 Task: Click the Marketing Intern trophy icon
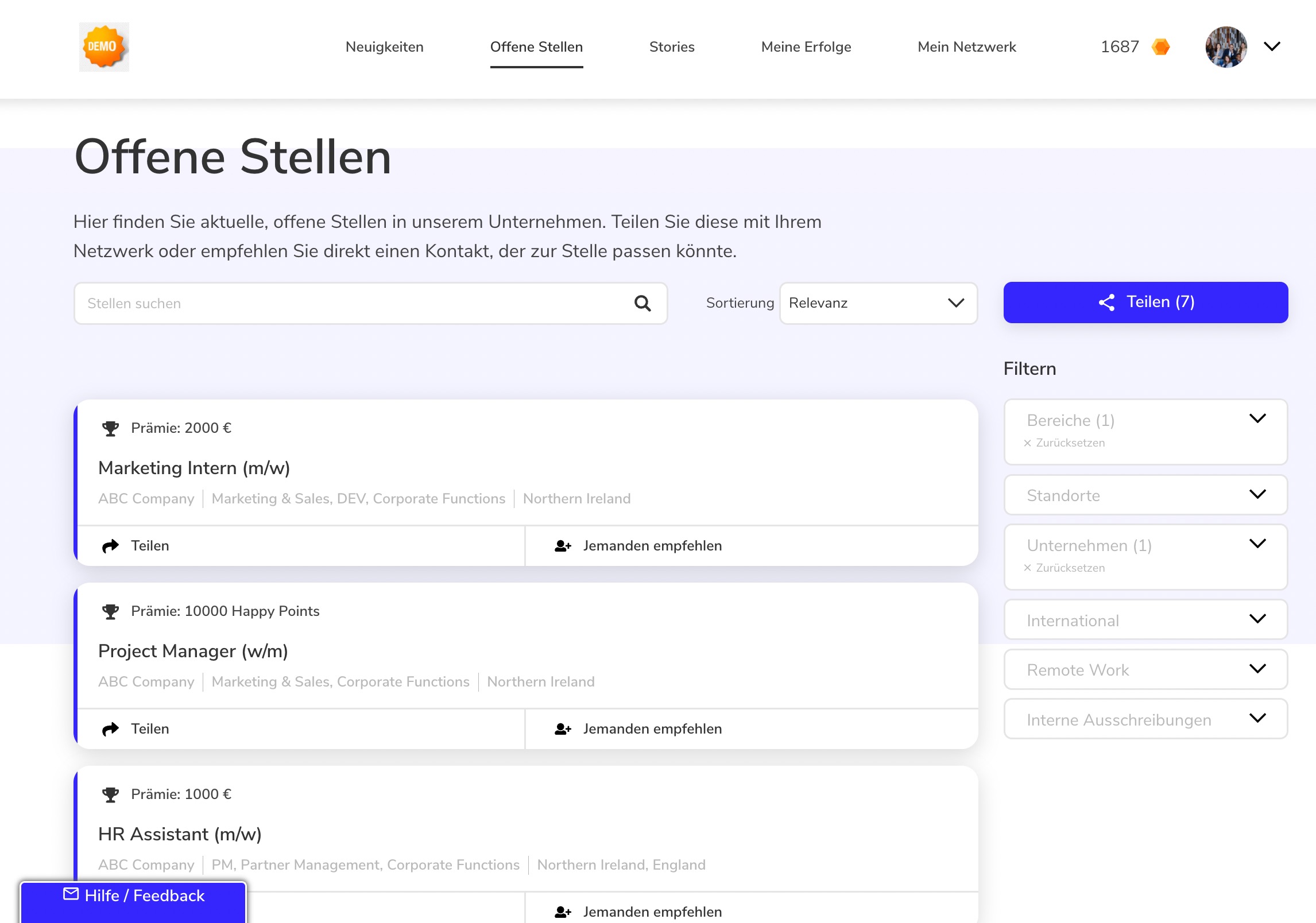point(110,428)
